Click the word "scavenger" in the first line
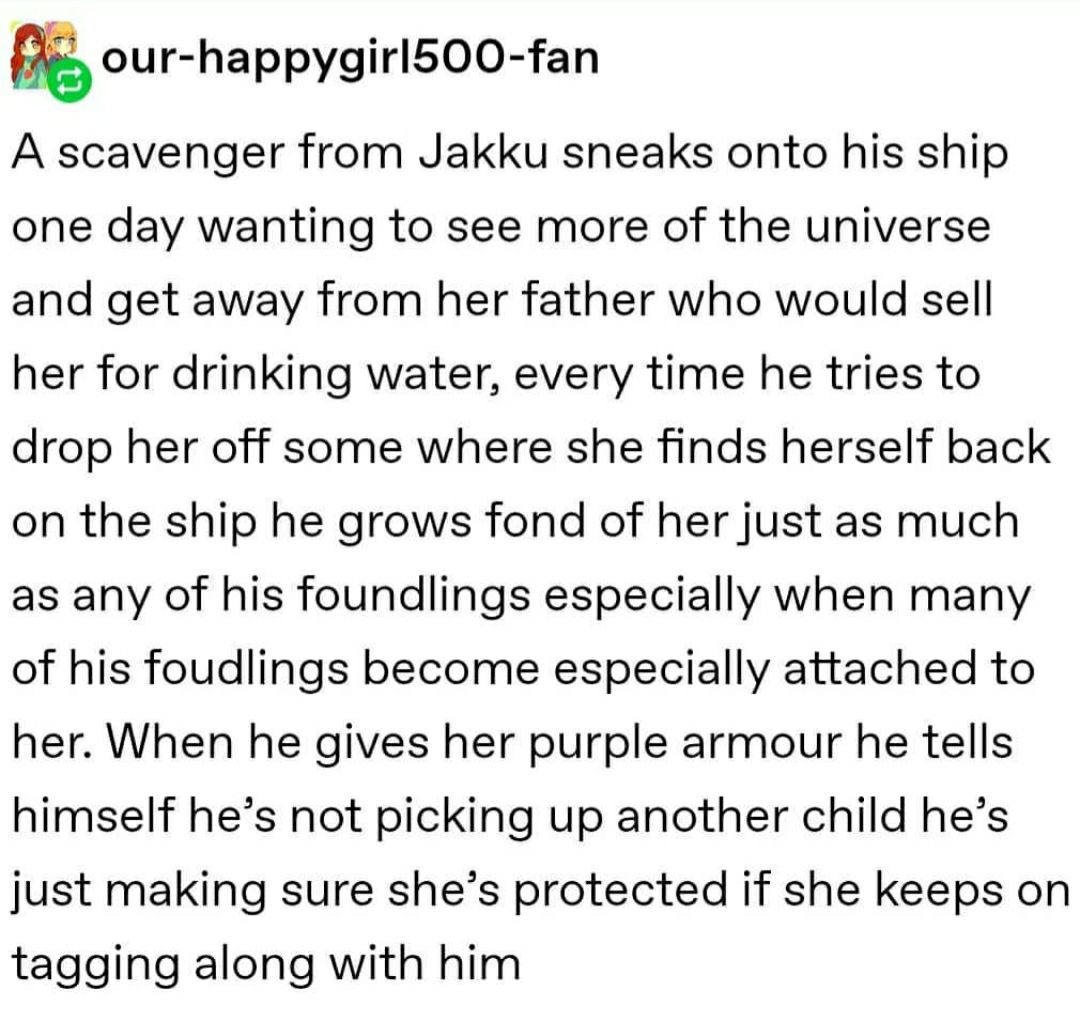Viewport: 1080px width, 1033px height. (x=171, y=154)
